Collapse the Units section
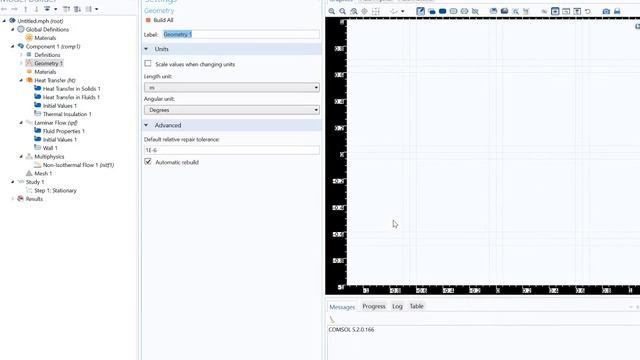Viewport: 640px width, 360px height. point(146,49)
